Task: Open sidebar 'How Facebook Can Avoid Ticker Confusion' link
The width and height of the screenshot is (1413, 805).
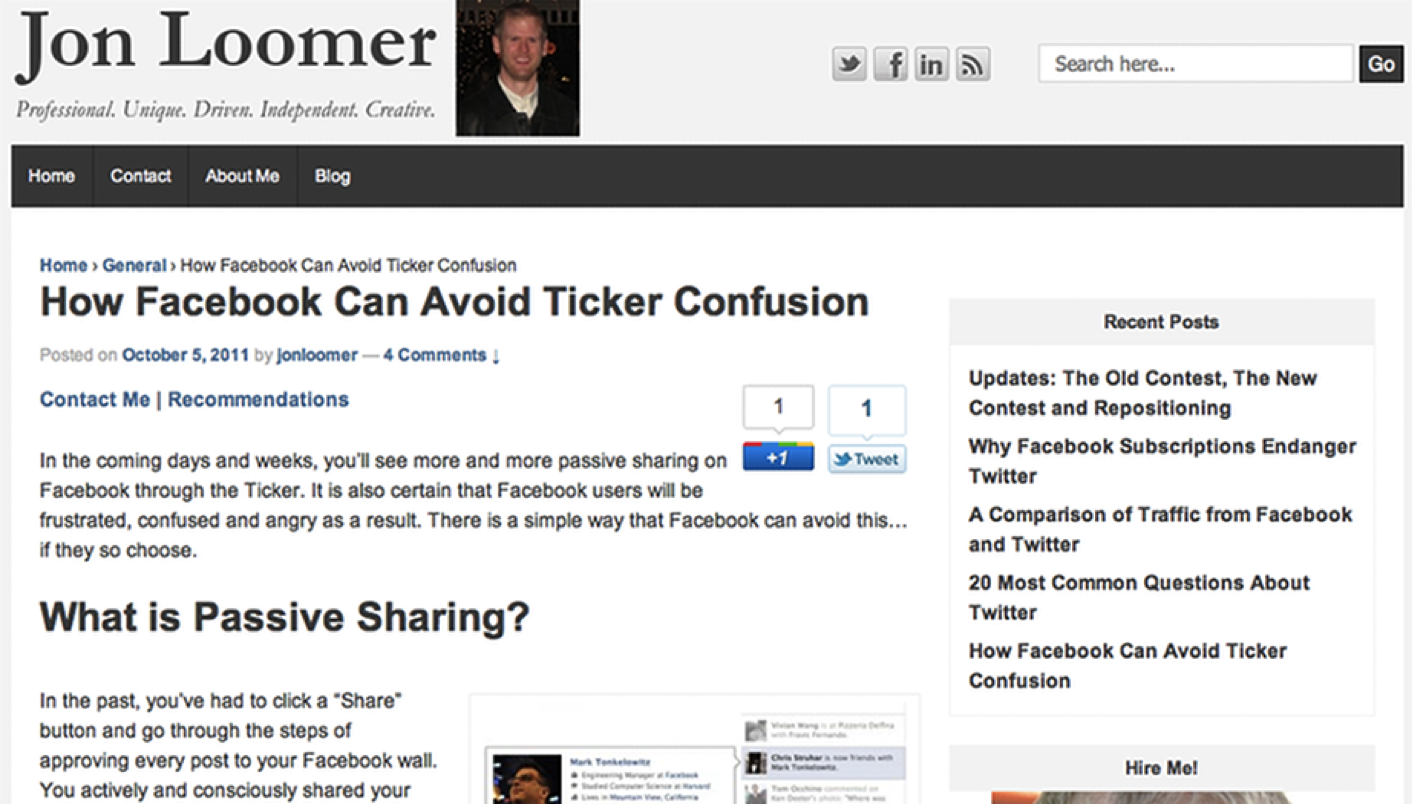Action: click(1127, 665)
